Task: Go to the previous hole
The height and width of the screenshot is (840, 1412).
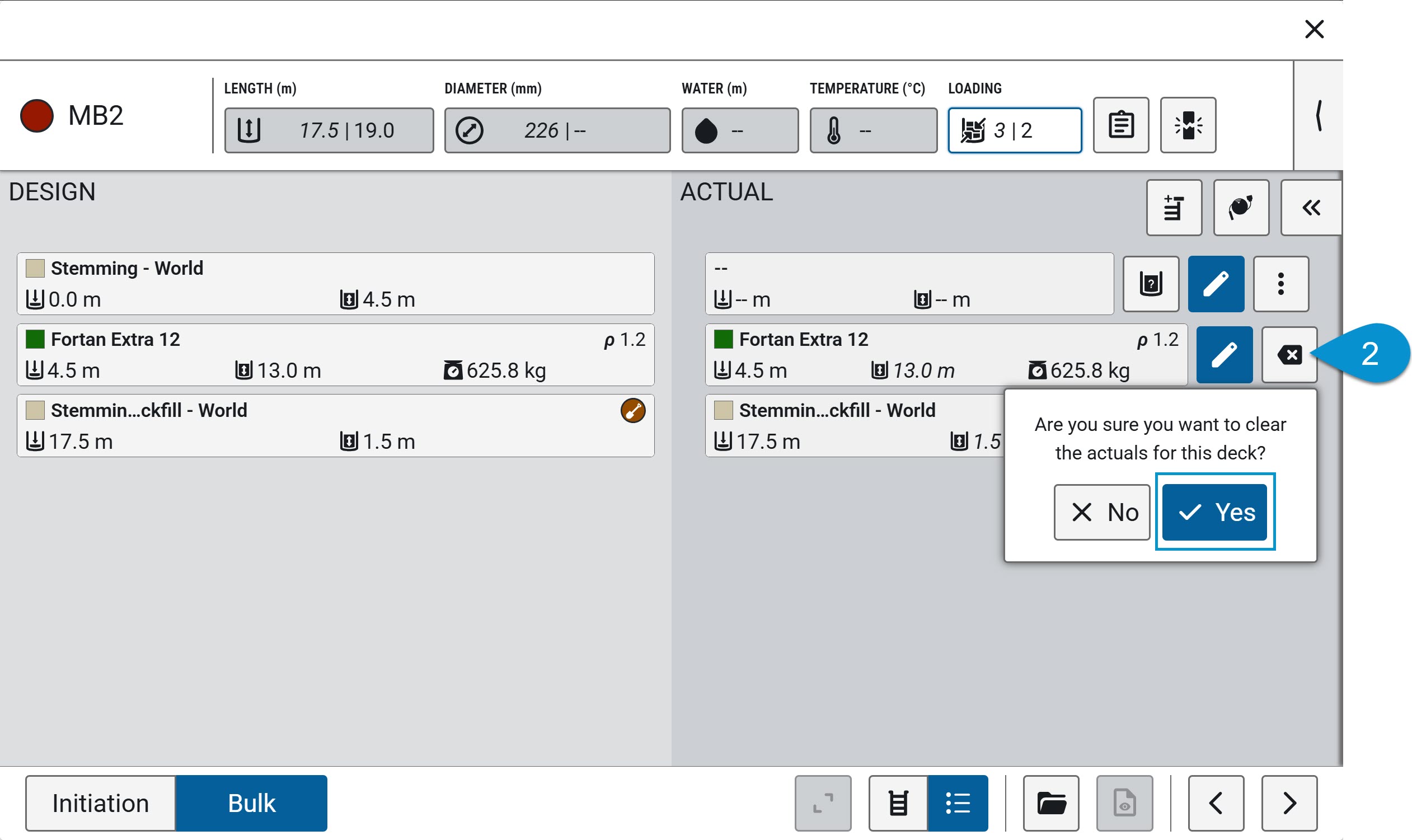Action: 1216,803
